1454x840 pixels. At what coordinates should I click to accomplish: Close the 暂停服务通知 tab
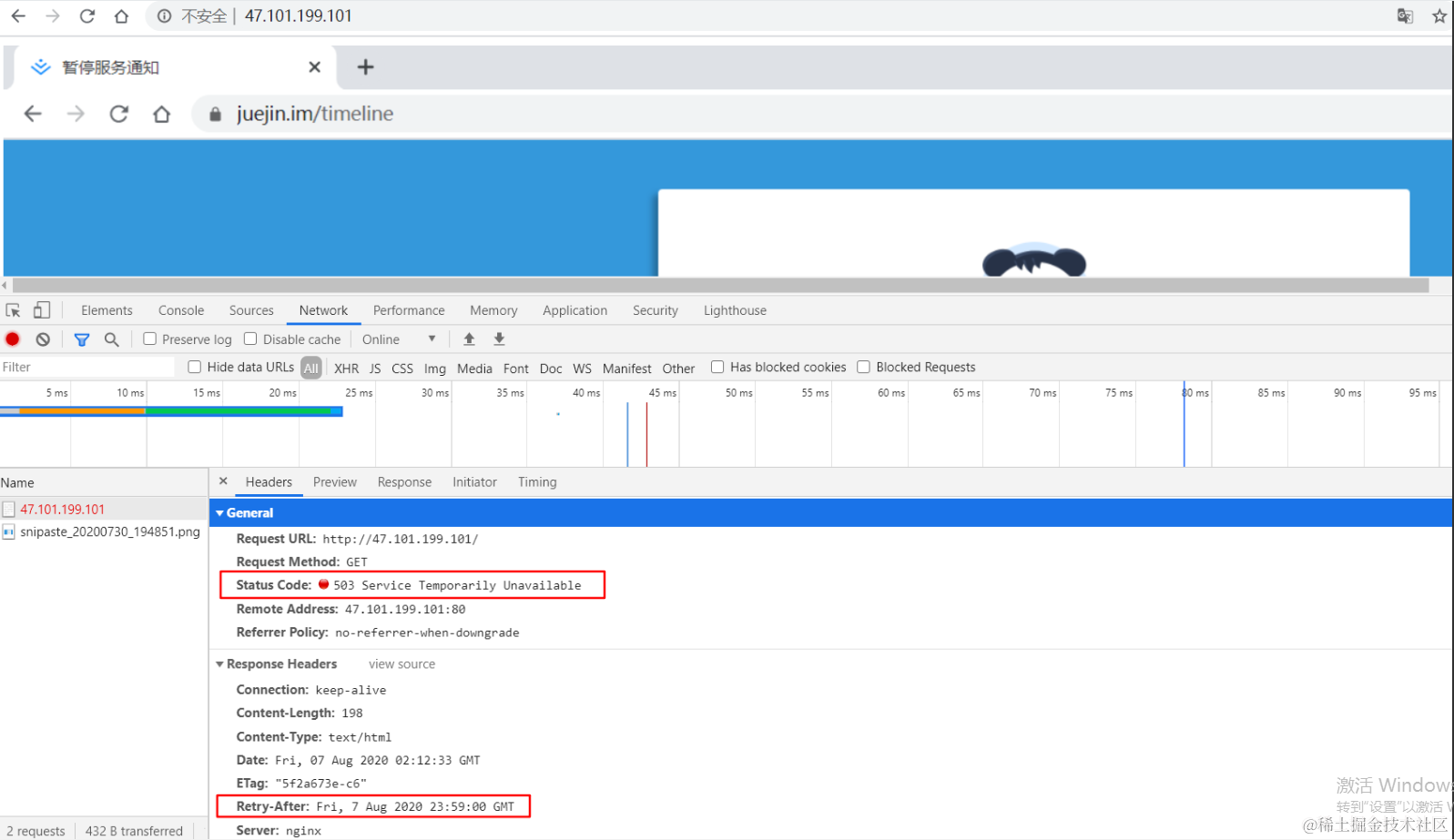[314, 66]
